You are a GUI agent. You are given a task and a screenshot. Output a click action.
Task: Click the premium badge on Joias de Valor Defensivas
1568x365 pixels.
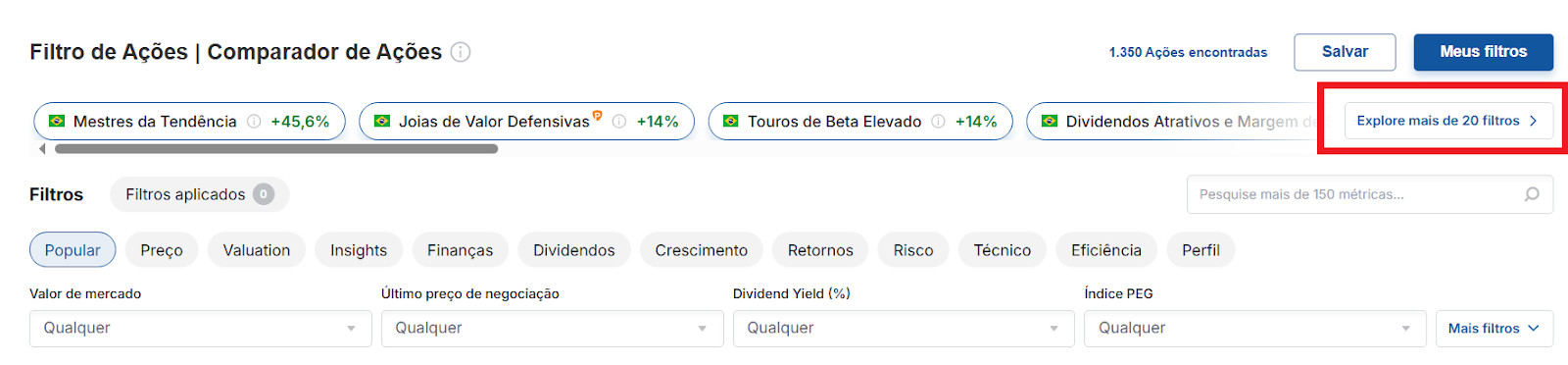tap(598, 116)
